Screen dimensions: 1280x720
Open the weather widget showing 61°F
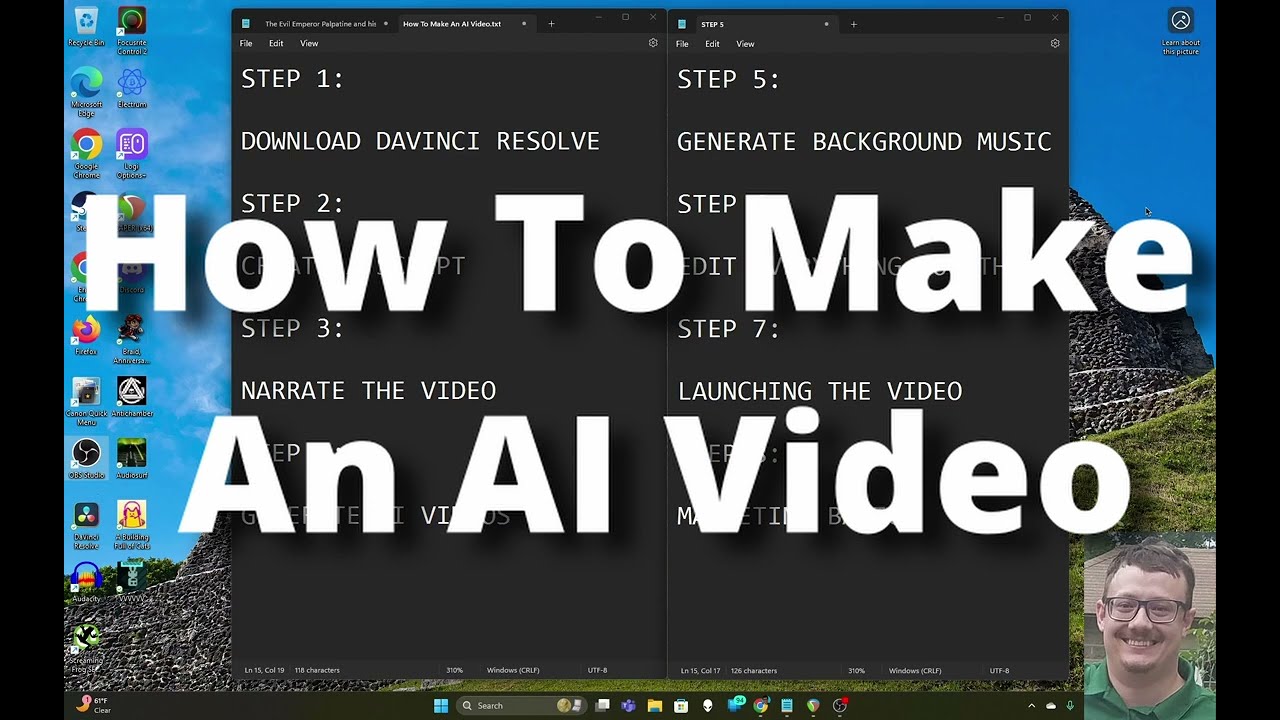point(93,705)
